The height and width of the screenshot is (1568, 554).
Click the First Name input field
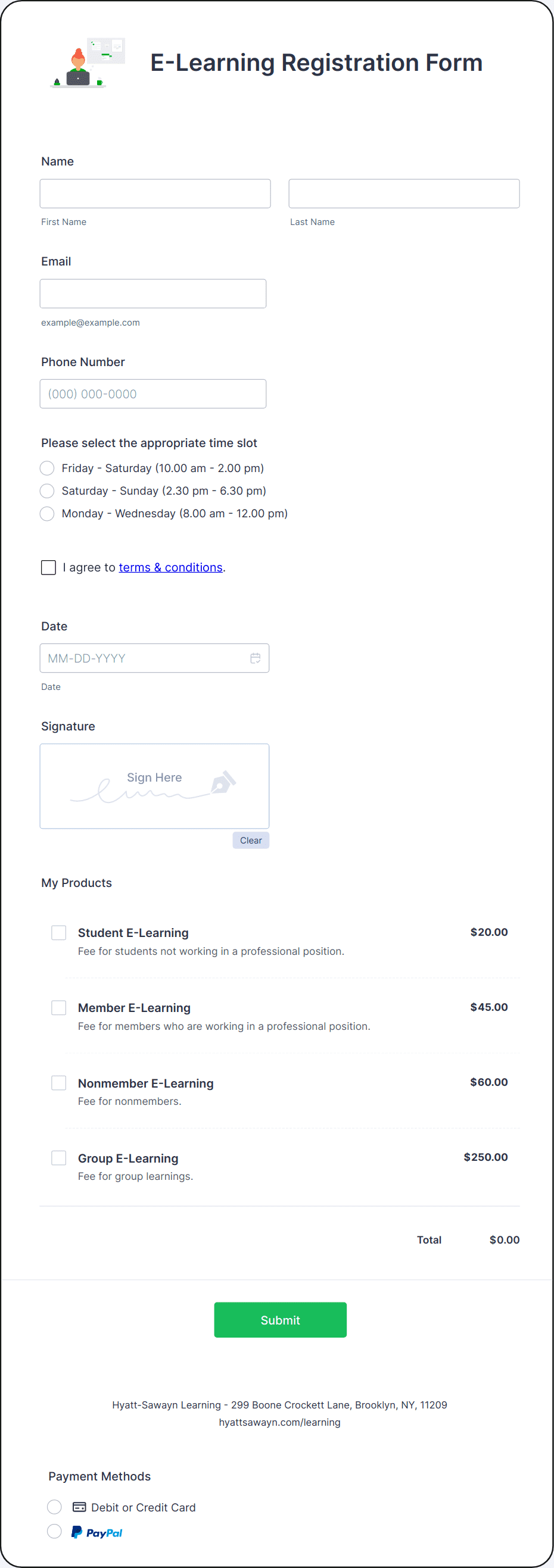coord(155,193)
